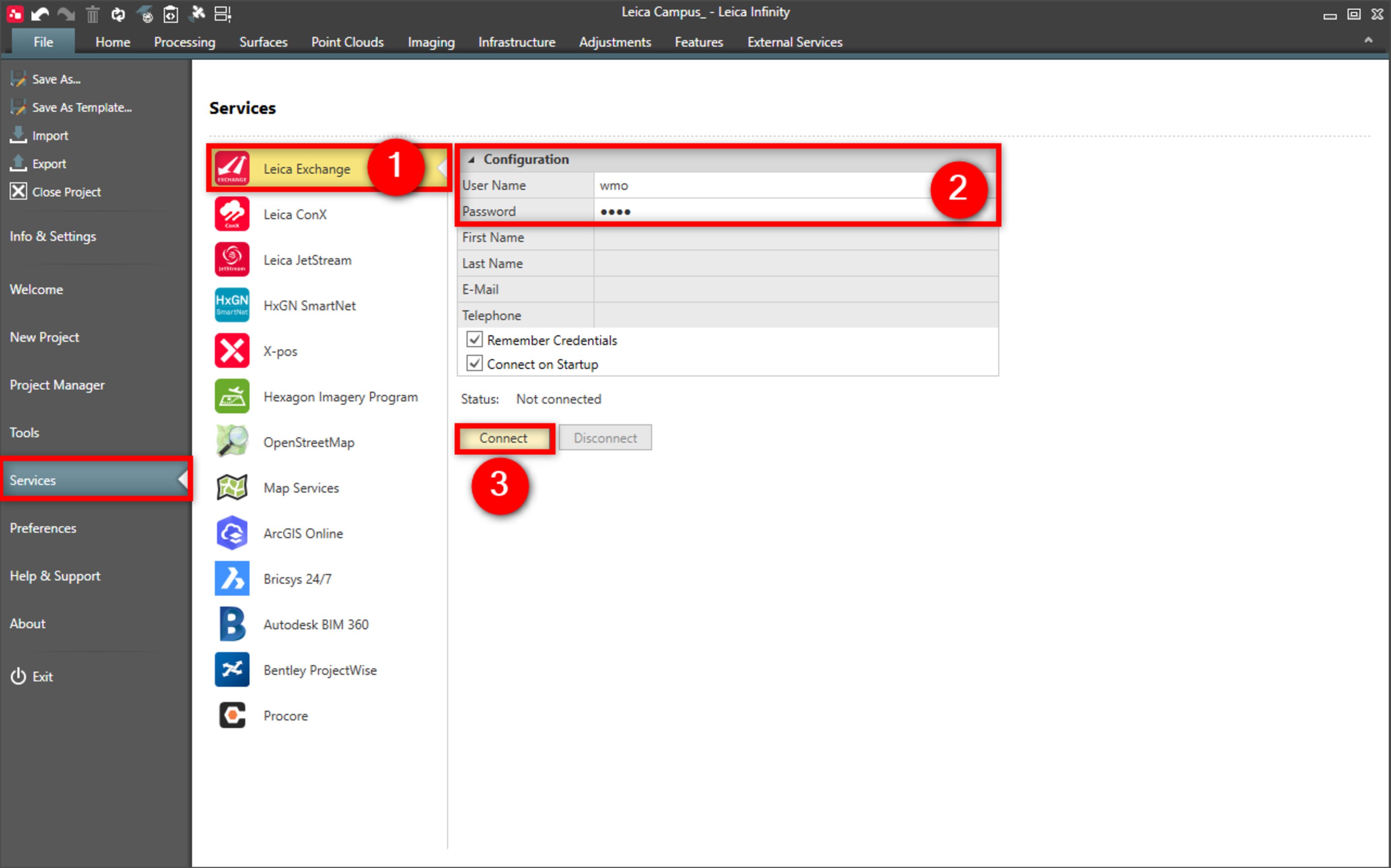Select the Leica JetStream service icon
Viewport: 1391px width, 868px height.
(x=232, y=260)
